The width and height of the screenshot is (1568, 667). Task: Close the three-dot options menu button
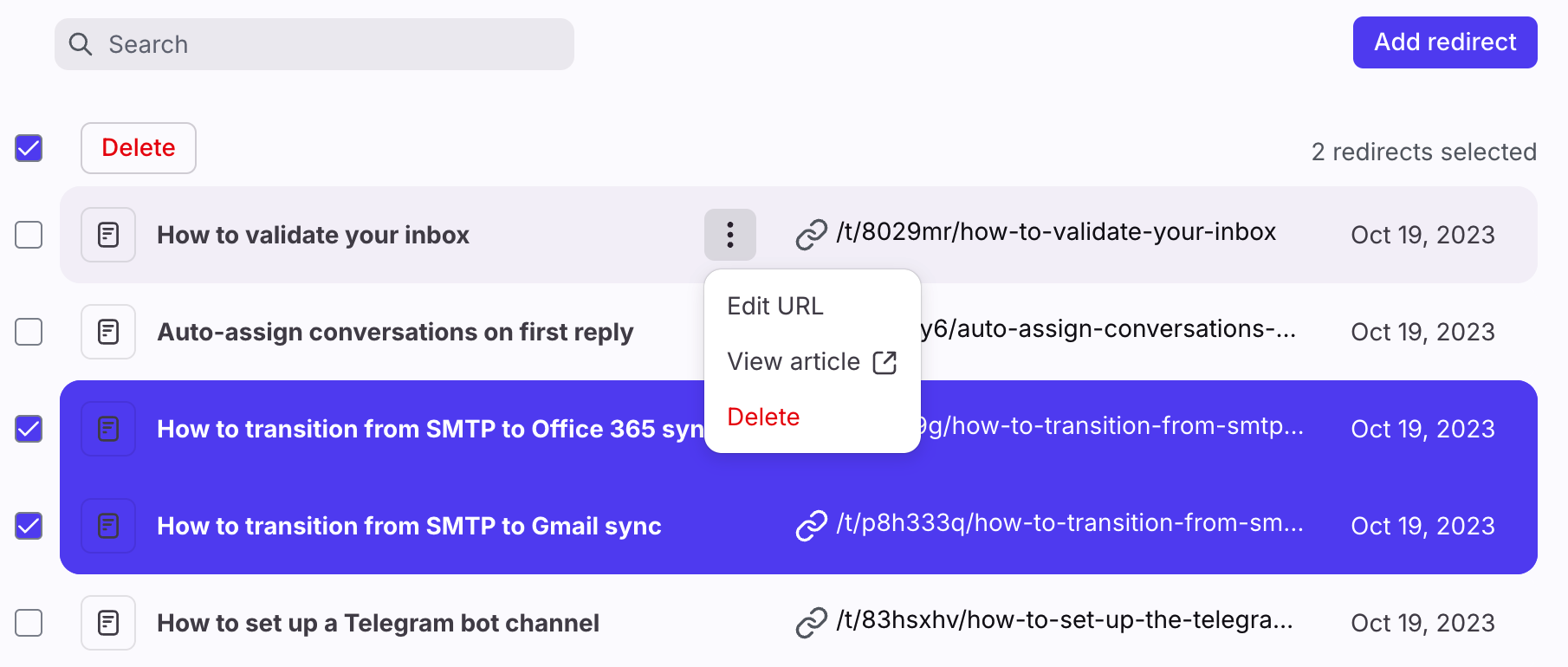click(729, 235)
